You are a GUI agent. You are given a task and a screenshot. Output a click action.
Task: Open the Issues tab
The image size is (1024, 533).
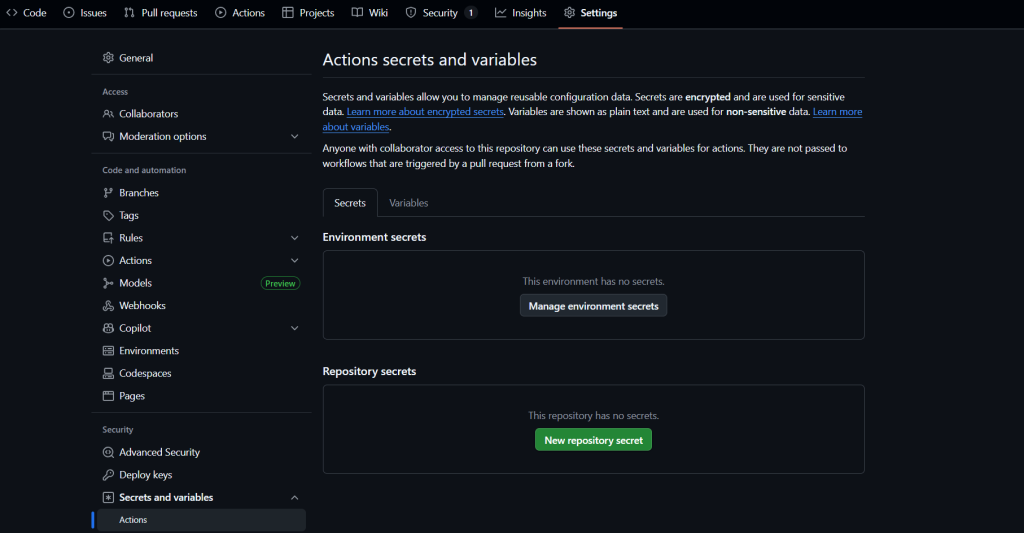coord(85,13)
